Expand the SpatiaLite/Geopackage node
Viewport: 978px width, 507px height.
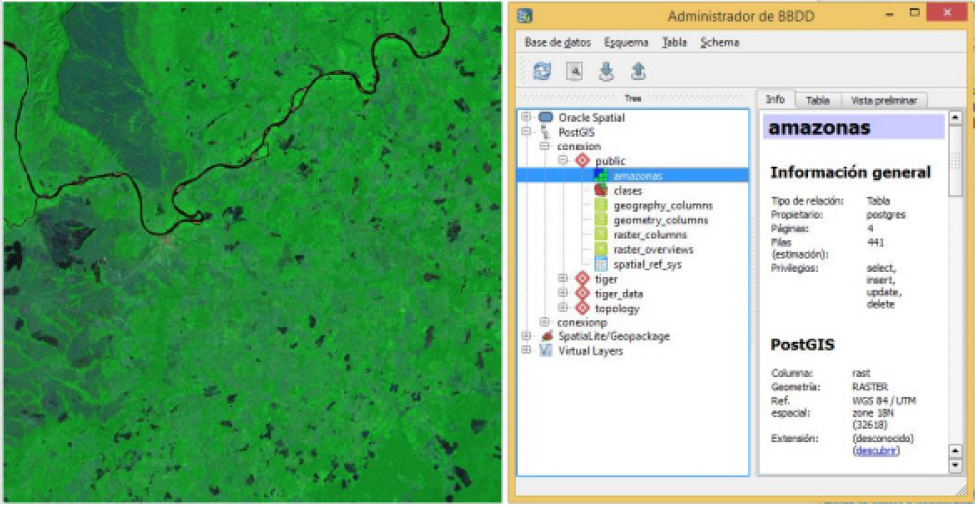(x=526, y=337)
